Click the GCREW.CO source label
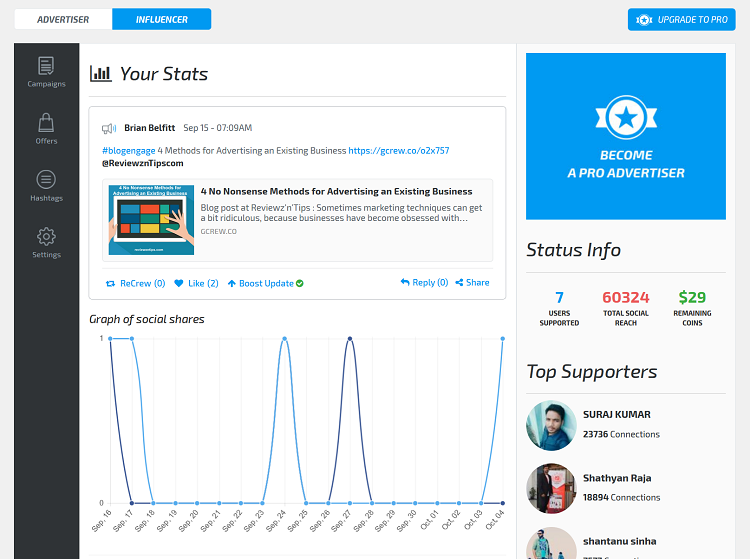The image size is (750, 559). point(219,231)
